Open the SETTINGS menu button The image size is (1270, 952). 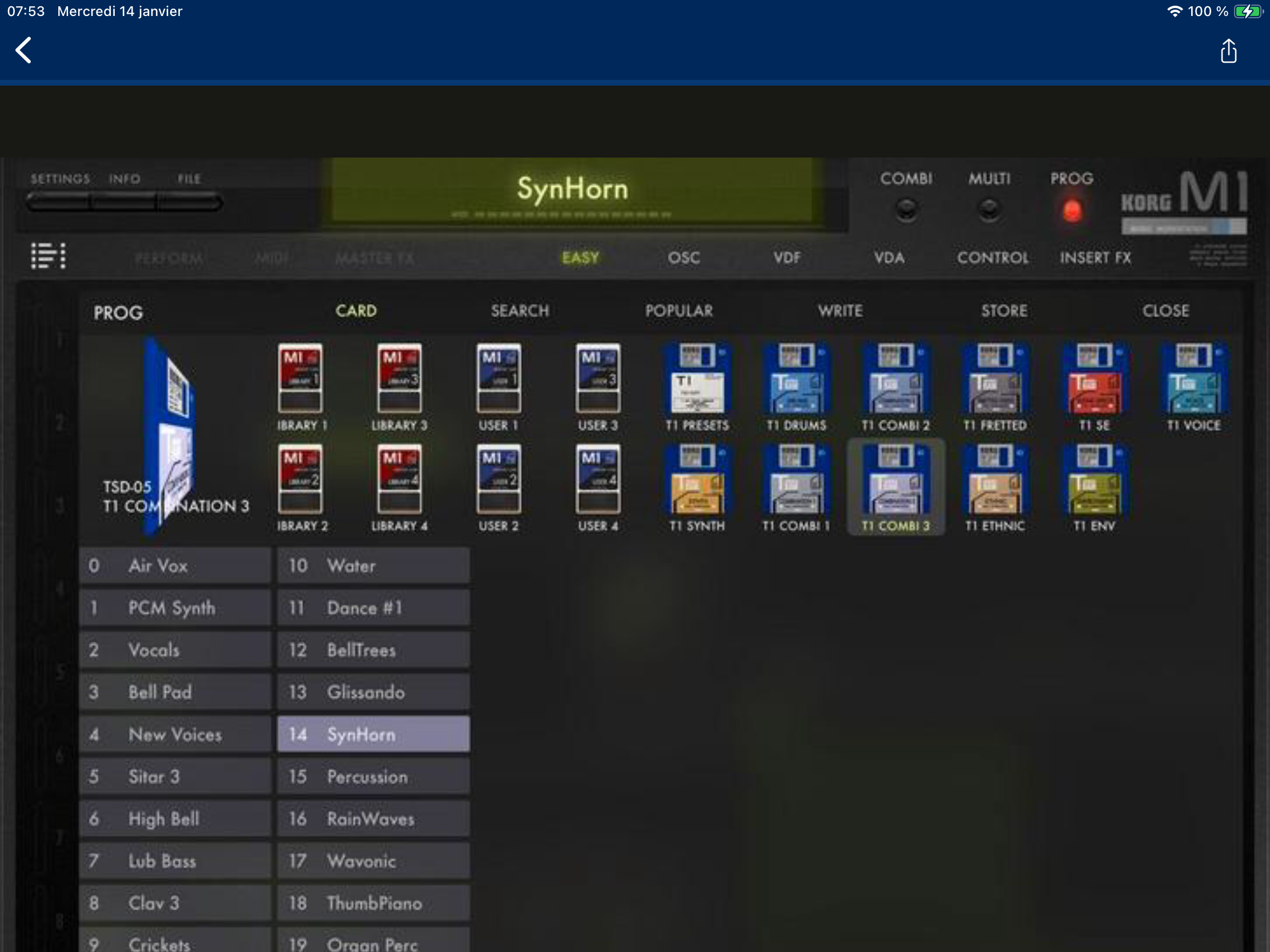[x=59, y=202]
